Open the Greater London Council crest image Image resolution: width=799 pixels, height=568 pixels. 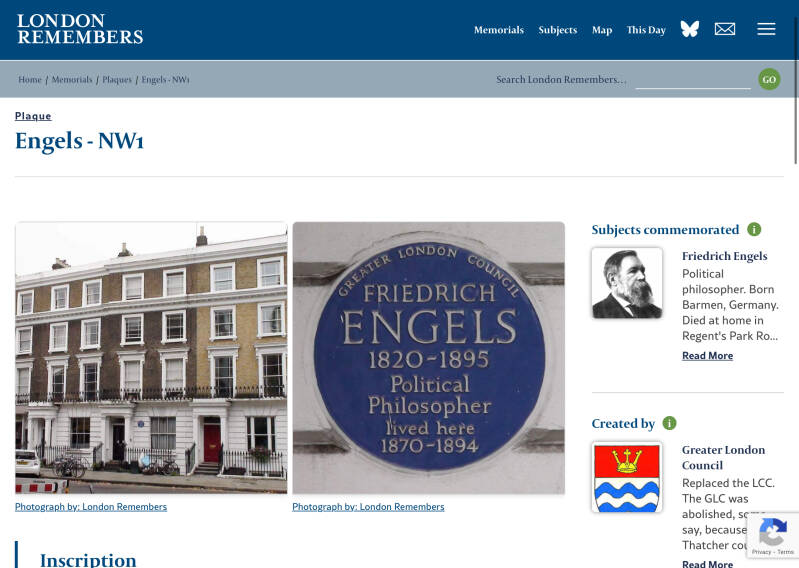[627, 477]
